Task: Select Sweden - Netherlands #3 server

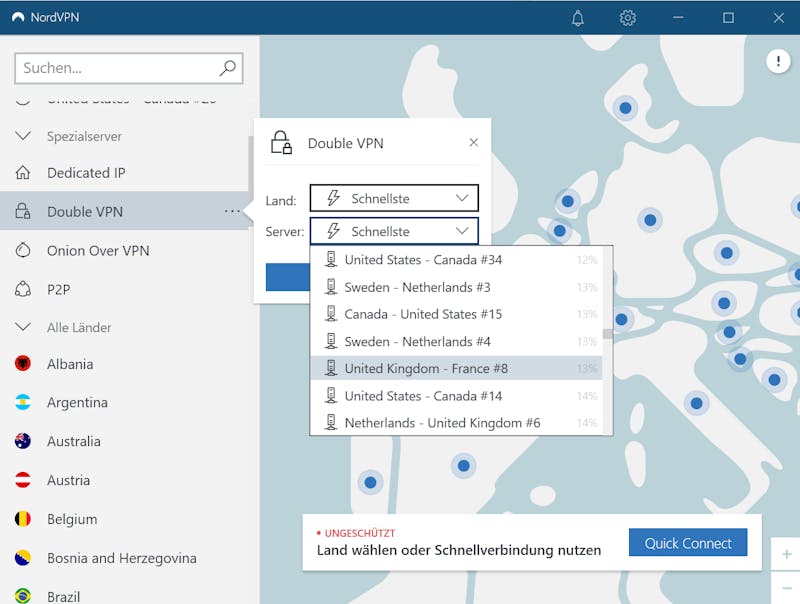Action: (x=456, y=287)
